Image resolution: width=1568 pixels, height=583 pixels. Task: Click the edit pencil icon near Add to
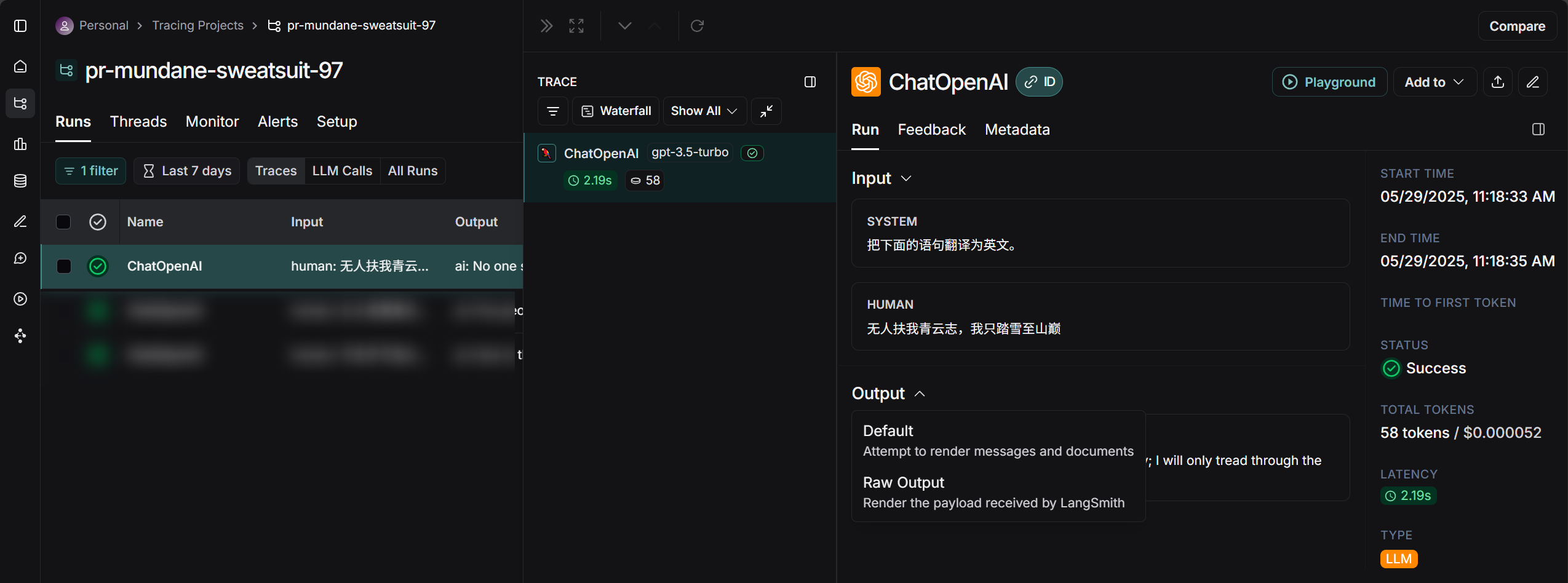1532,82
